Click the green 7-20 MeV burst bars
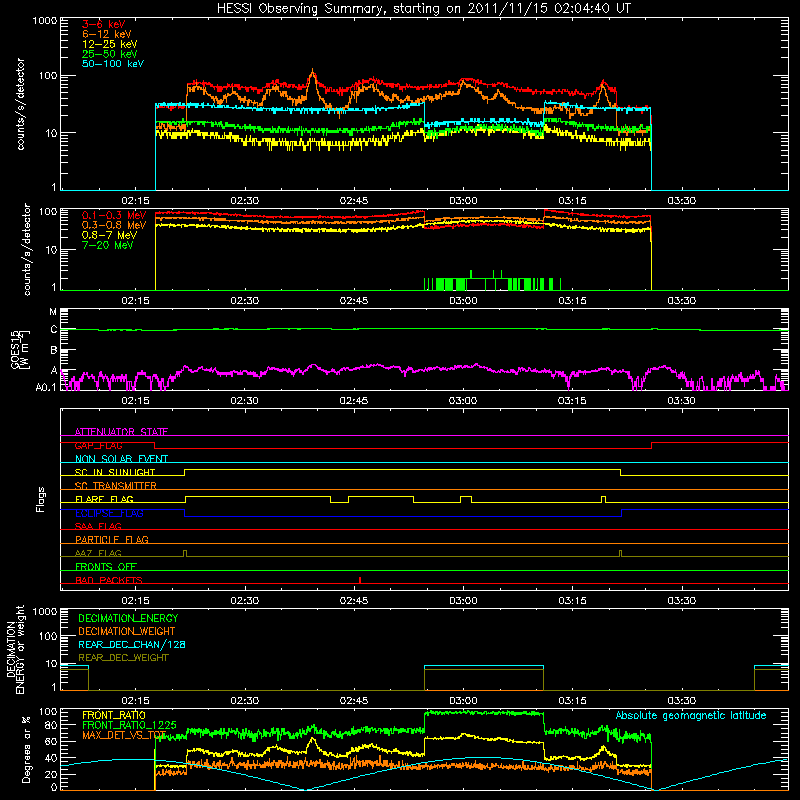 (x=492, y=283)
